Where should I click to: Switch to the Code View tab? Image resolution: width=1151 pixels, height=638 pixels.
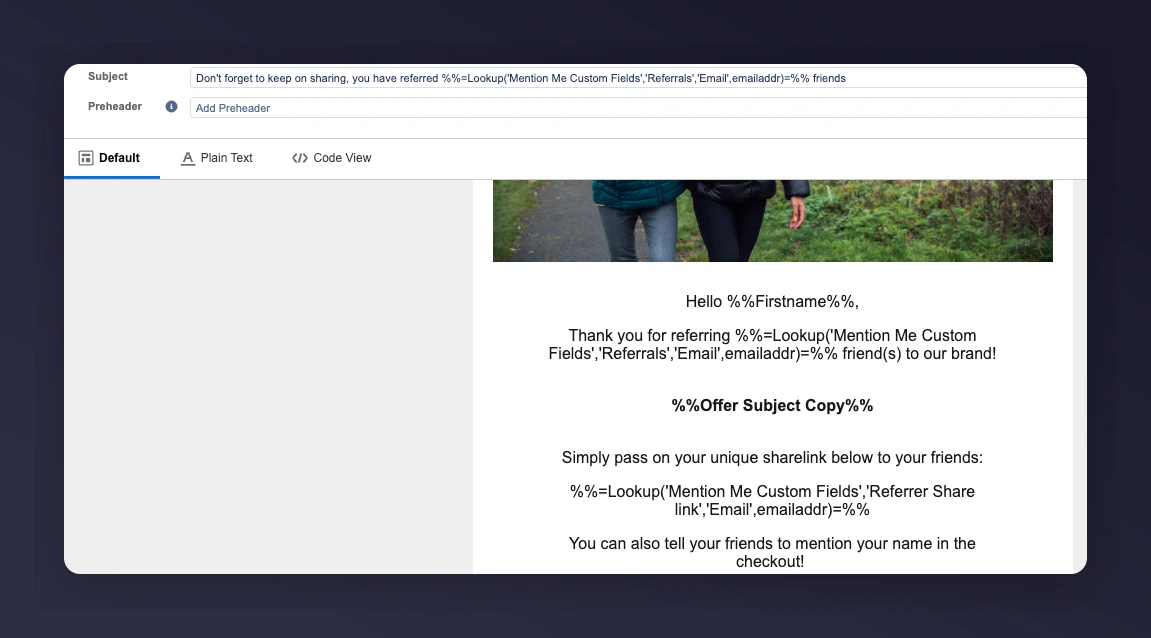332,158
